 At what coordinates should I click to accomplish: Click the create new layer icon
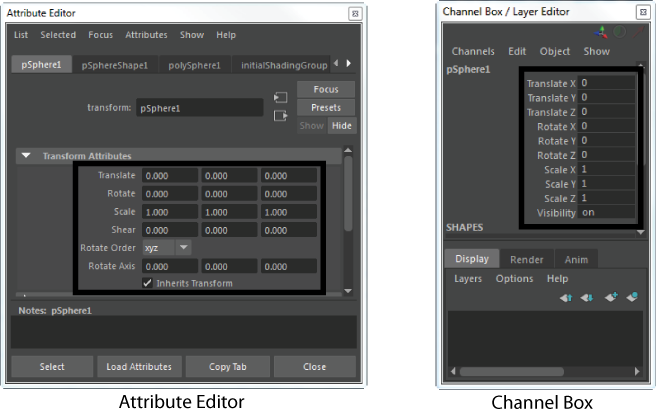coord(611,297)
